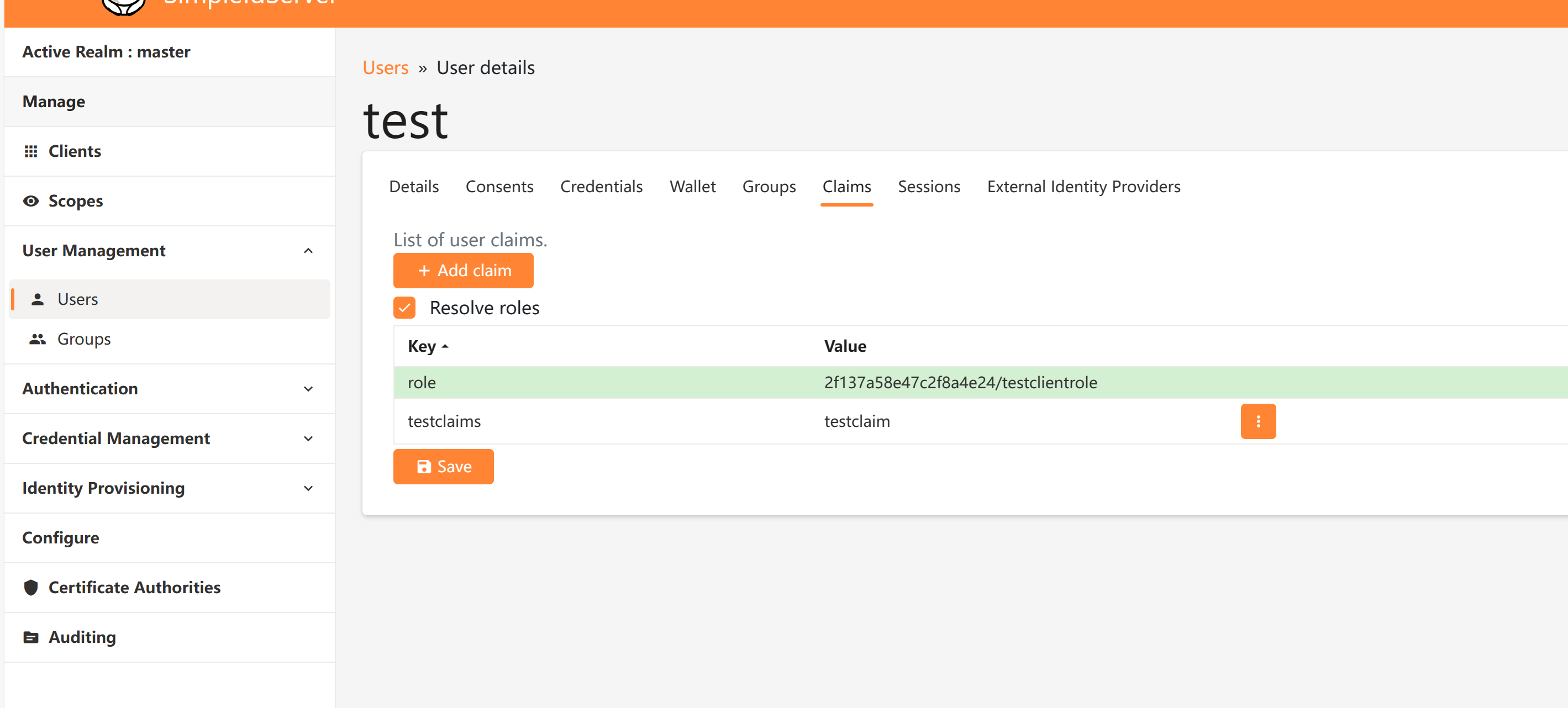Viewport: 1568px width, 708px height.
Task: Click the Users breadcrumb link
Action: click(385, 67)
